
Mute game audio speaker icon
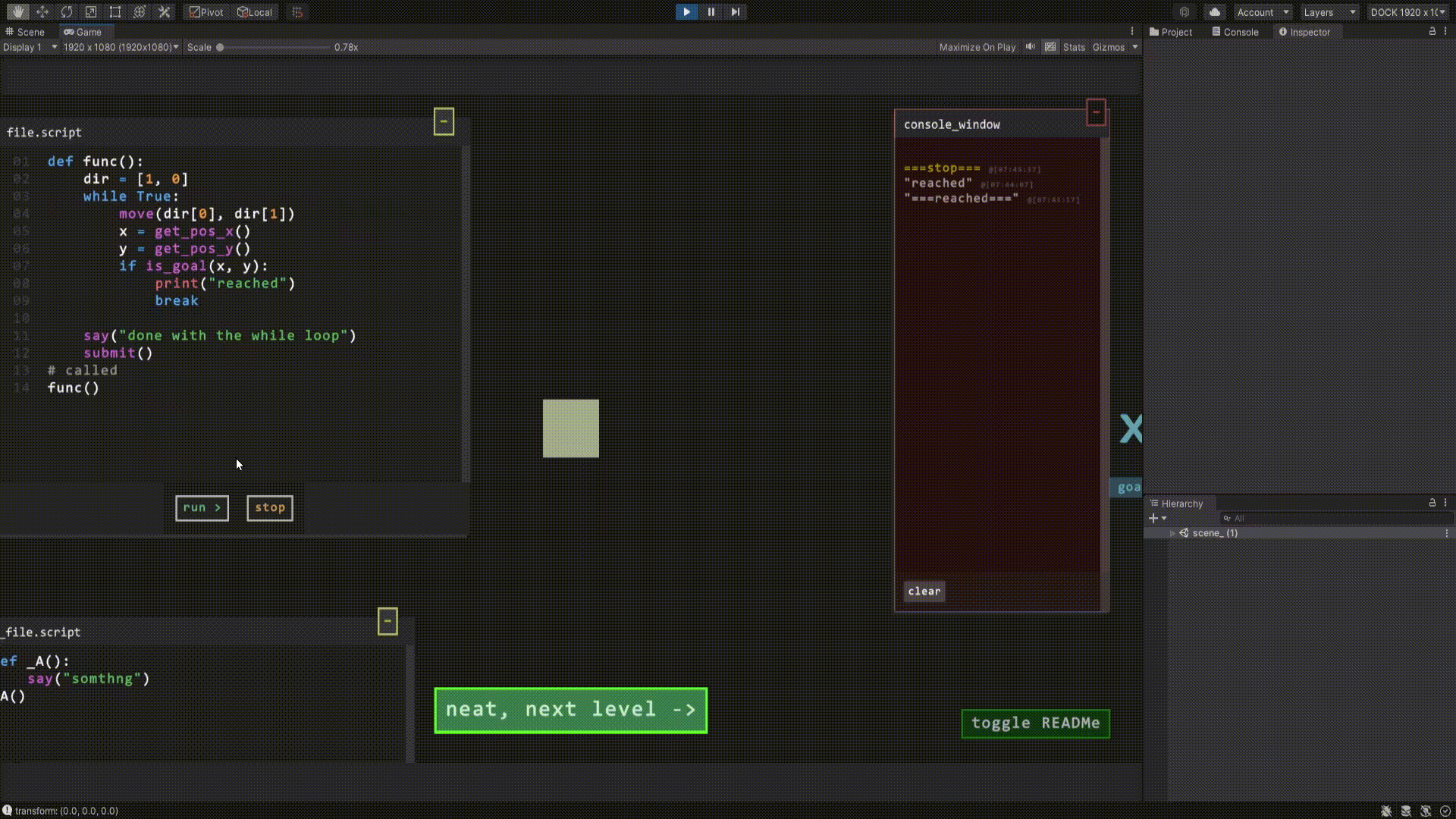tap(1030, 47)
